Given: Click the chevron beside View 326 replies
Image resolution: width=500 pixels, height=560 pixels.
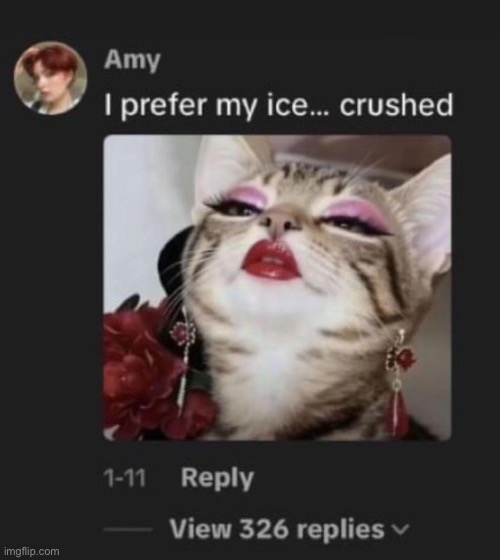Looking at the screenshot, I should point(401,529).
